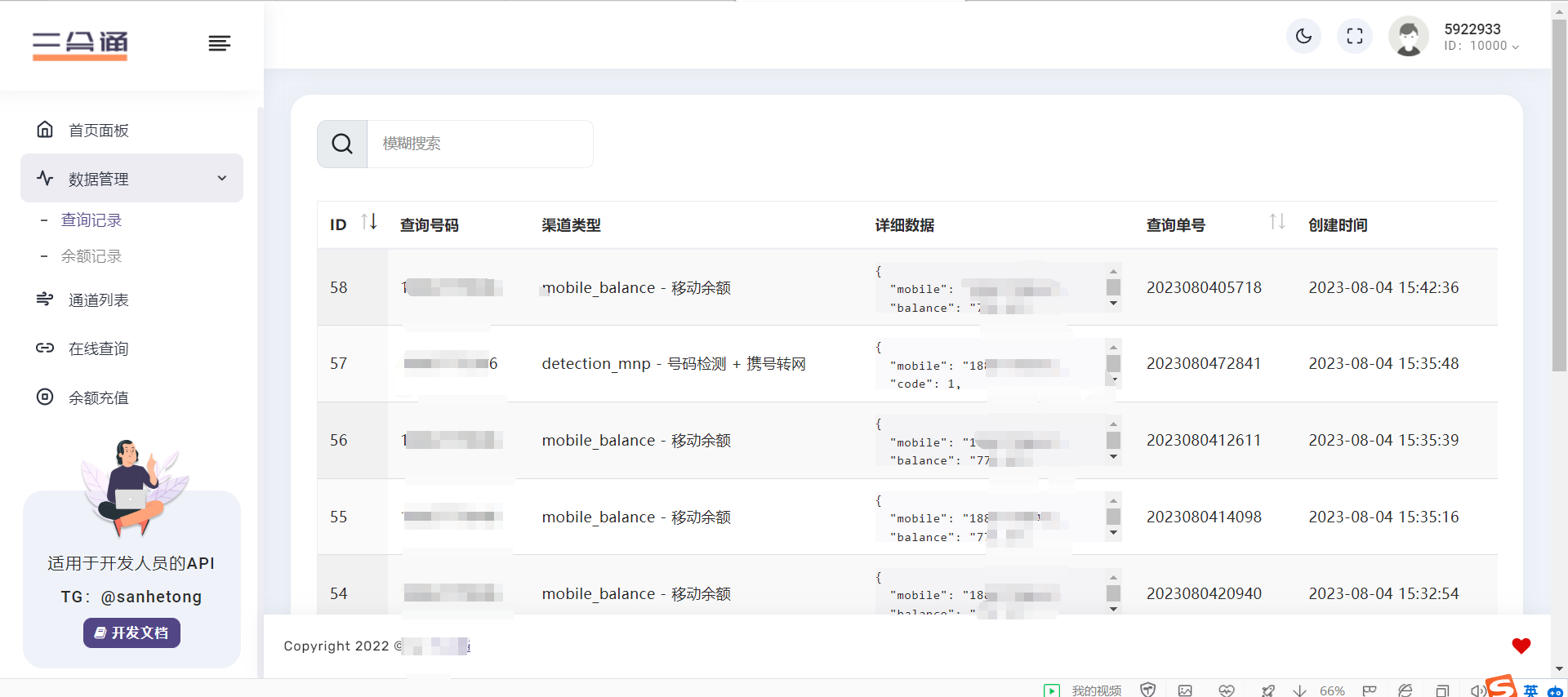Click the user avatar picture

tap(1409, 37)
